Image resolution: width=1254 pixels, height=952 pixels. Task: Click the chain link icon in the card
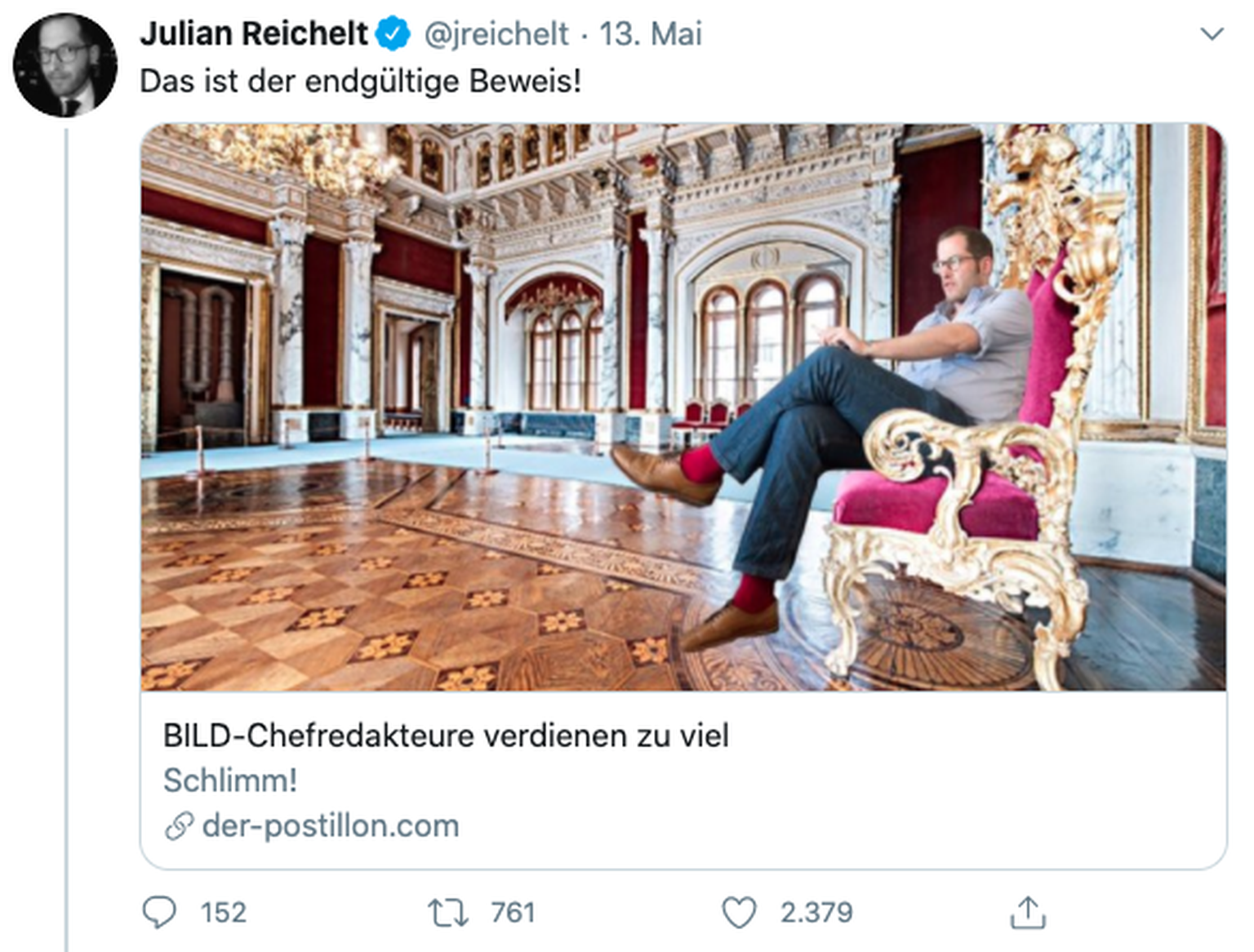point(179,826)
